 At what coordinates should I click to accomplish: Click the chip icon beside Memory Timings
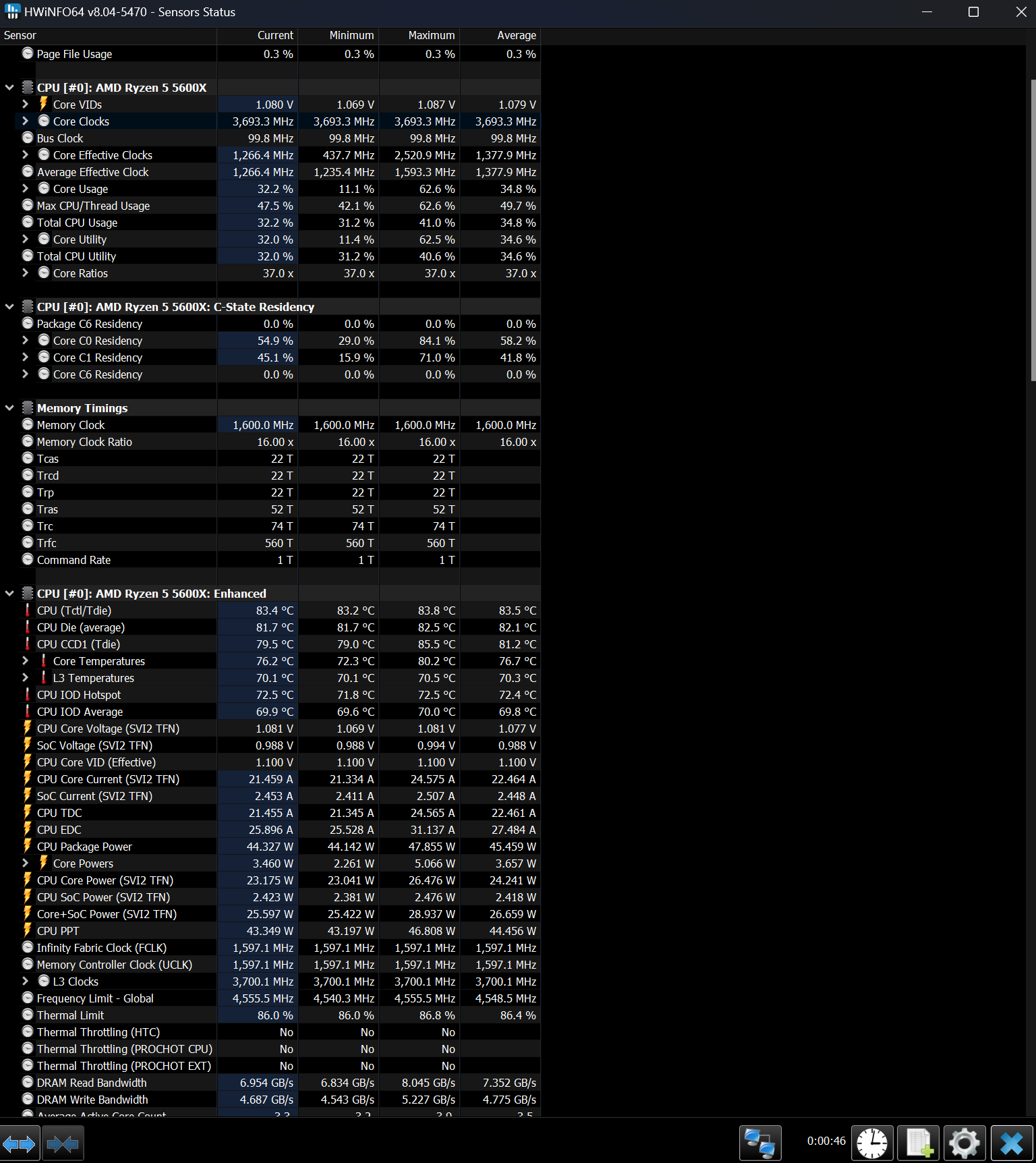click(28, 407)
